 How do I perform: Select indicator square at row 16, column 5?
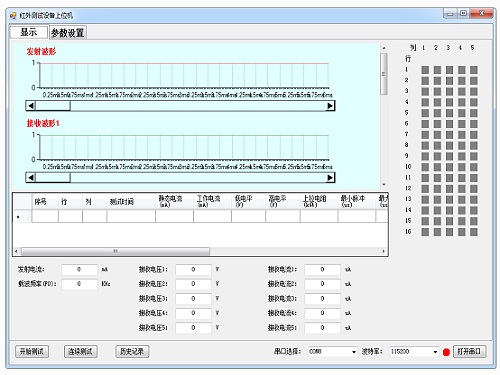[x=474, y=232]
